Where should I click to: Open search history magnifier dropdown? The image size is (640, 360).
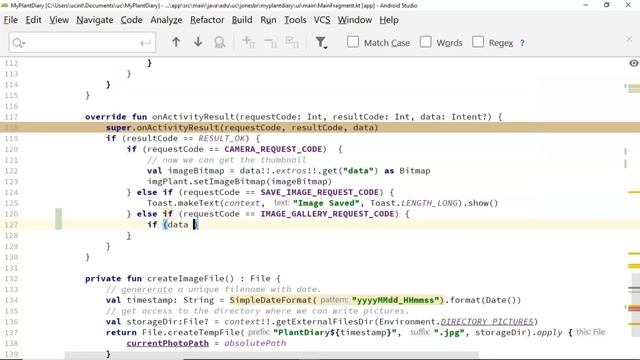pos(18,43)
